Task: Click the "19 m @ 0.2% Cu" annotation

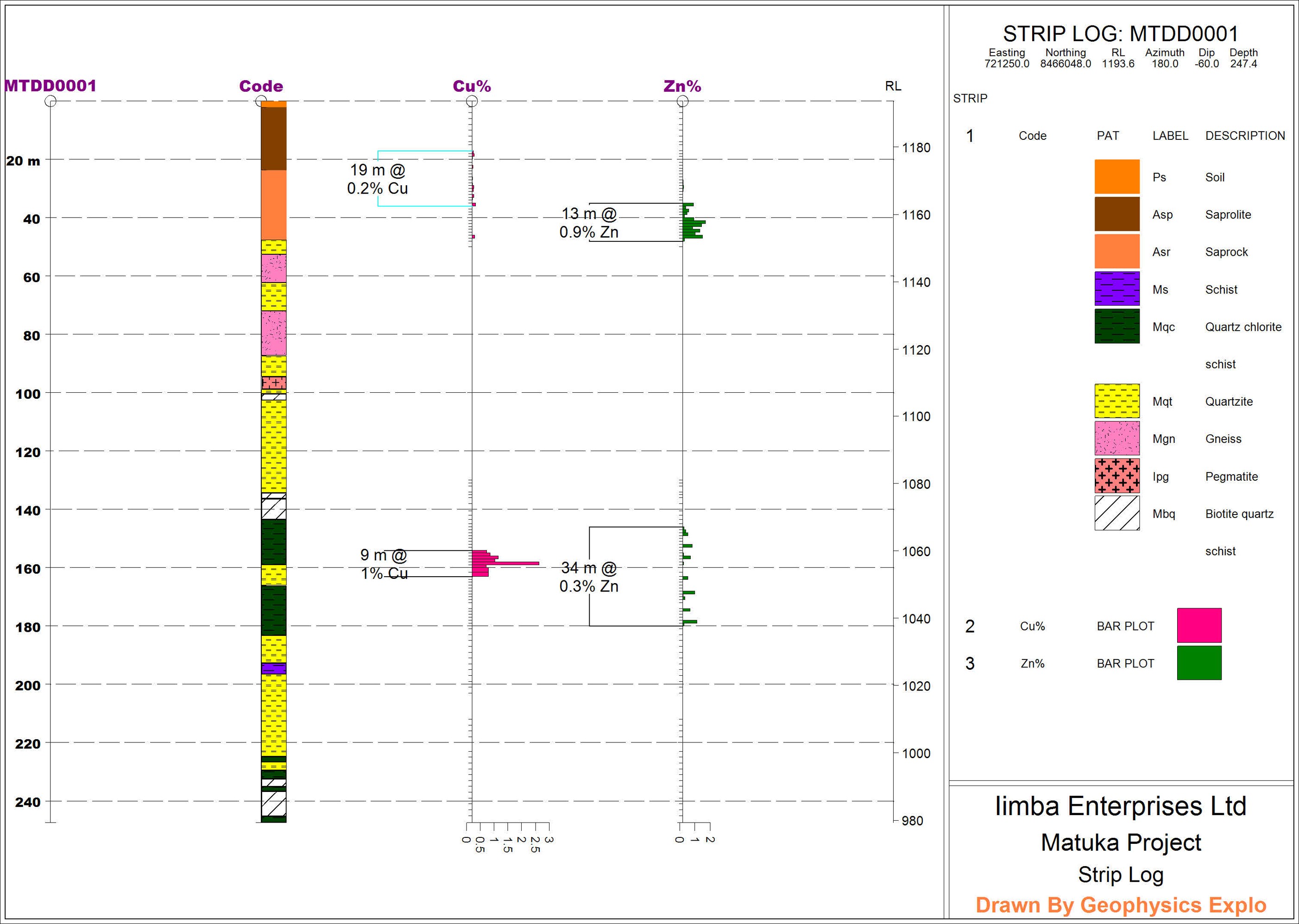Action: (378, 179)
